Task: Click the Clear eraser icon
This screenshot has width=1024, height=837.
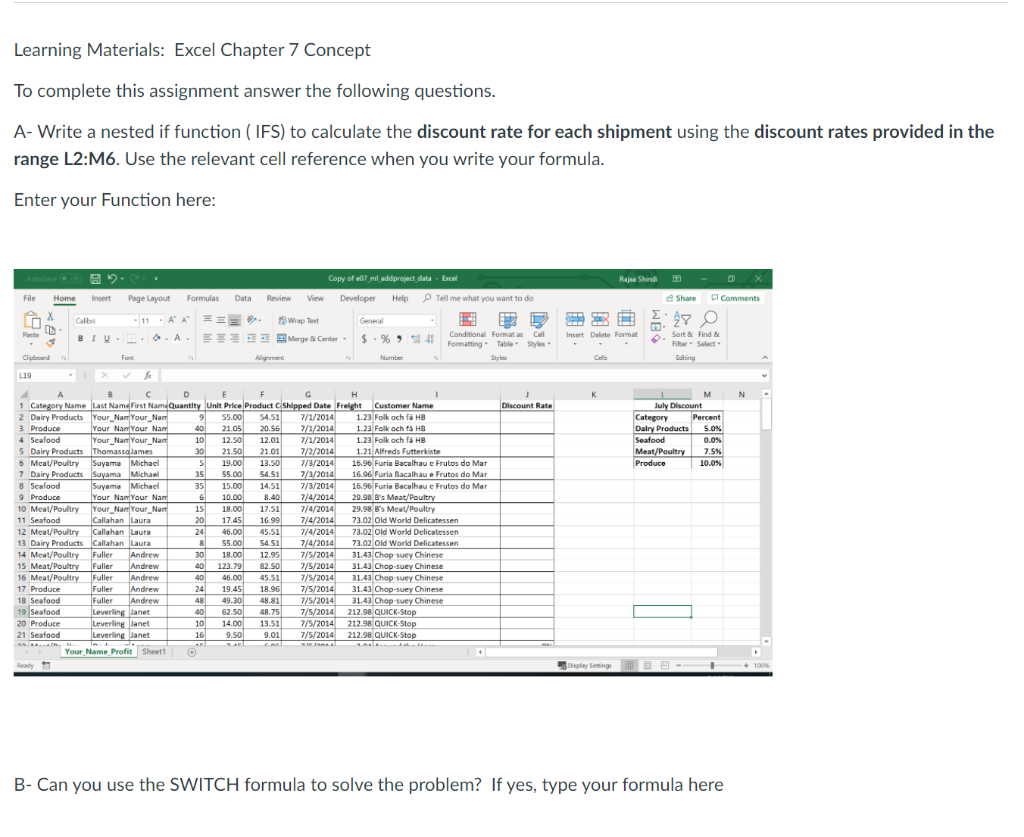Action: (656, 339)
